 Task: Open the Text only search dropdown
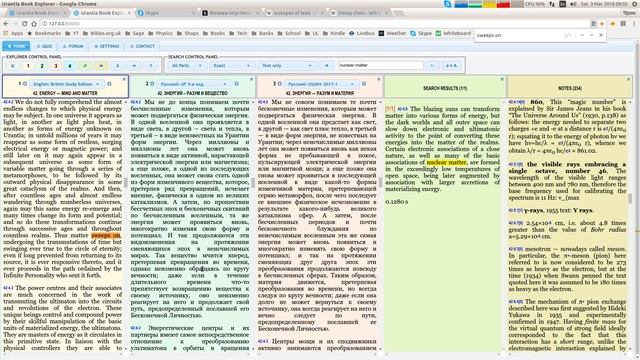coord(287,66)
